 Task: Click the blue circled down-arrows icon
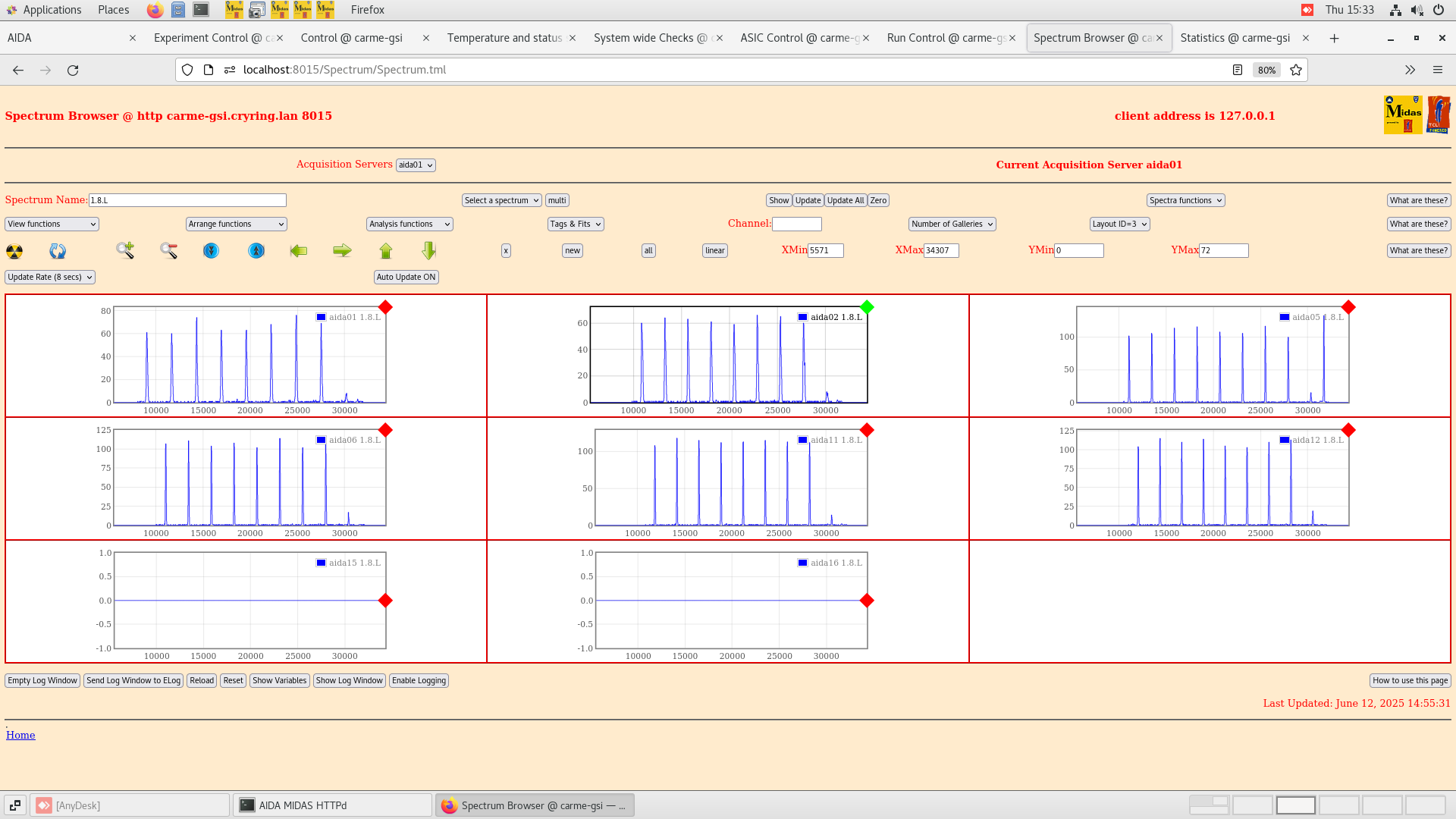tap(211, 250)
